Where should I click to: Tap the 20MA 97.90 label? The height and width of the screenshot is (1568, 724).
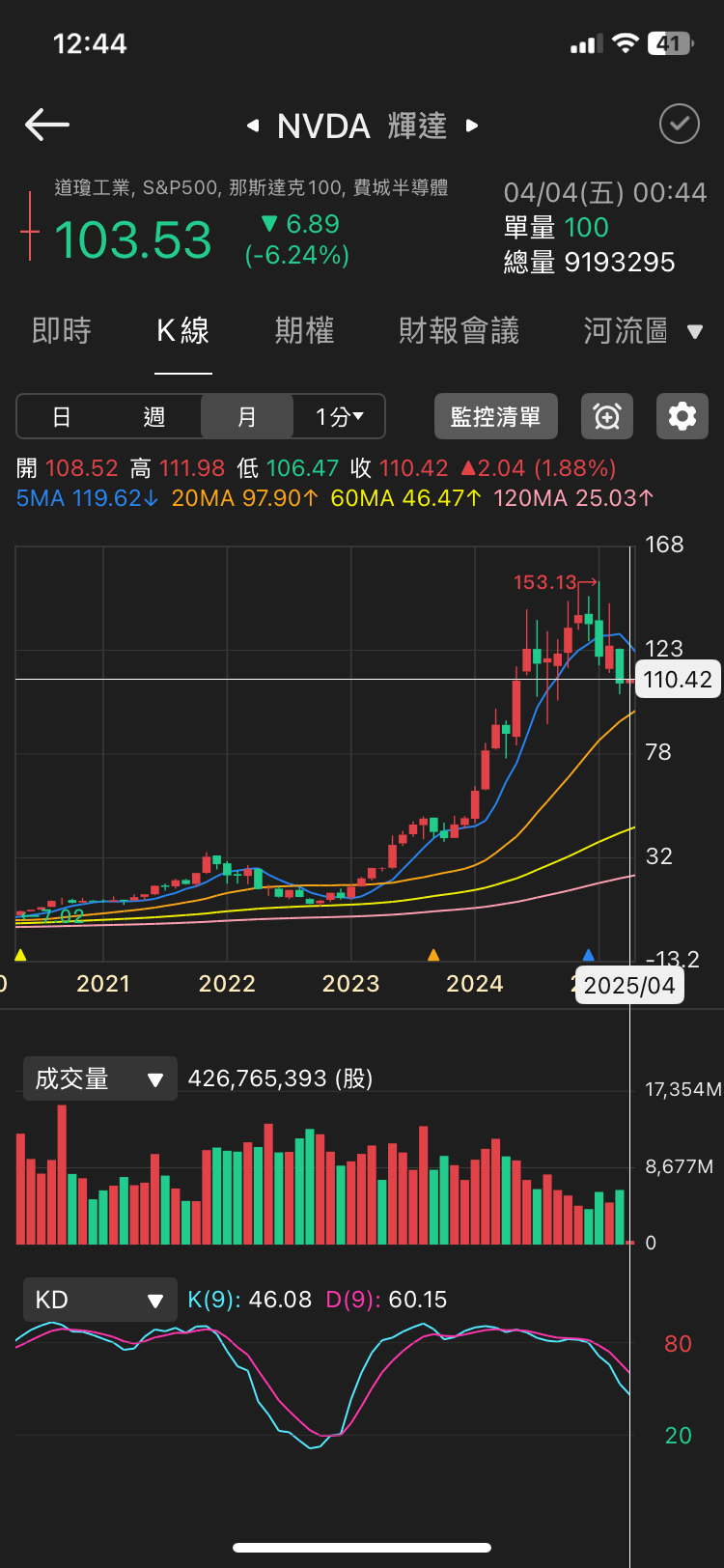click(244, 498)
